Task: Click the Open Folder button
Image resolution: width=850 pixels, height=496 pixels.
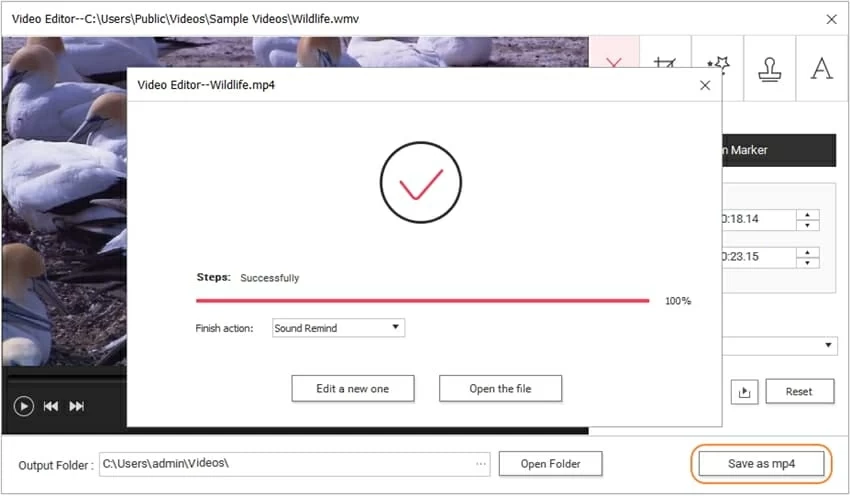Action: [x=550, y=464]
